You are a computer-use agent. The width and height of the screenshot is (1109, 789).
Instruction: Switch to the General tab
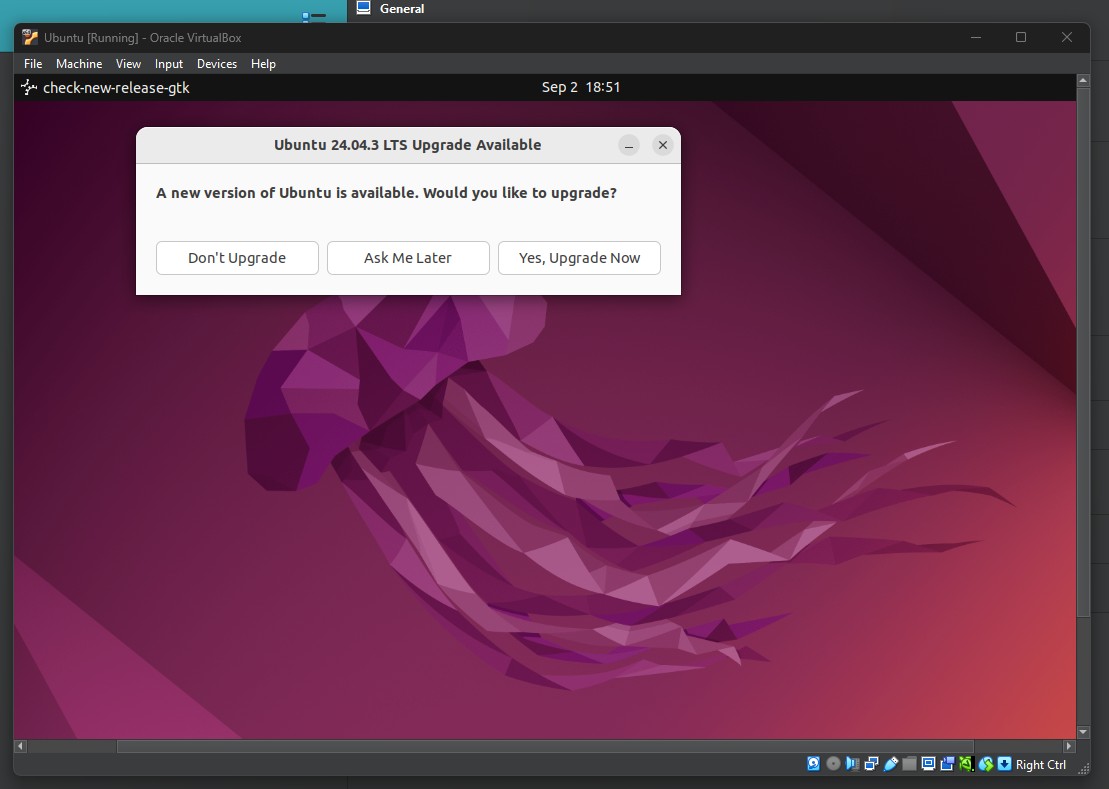point(391,9)
